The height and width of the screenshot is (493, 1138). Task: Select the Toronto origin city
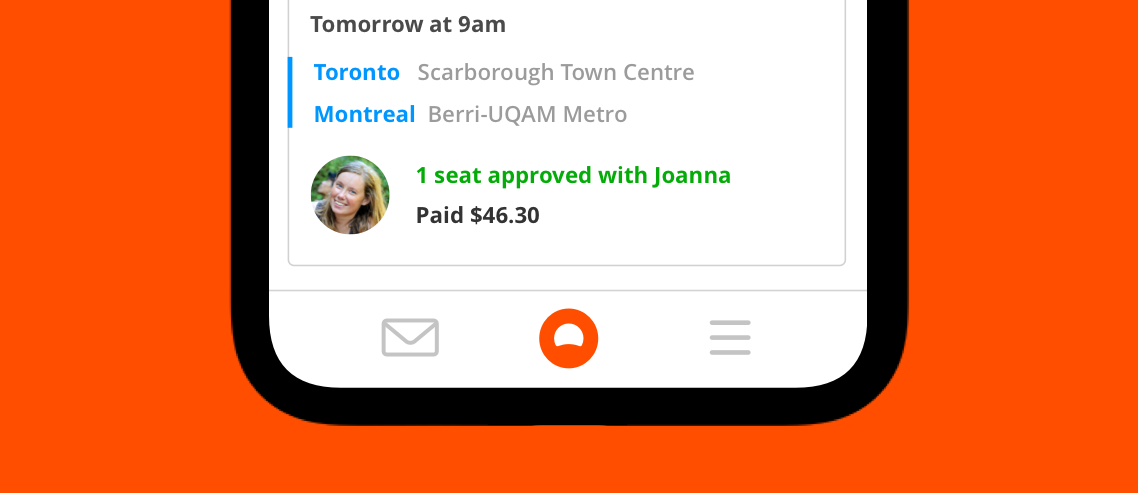(356, 73)
